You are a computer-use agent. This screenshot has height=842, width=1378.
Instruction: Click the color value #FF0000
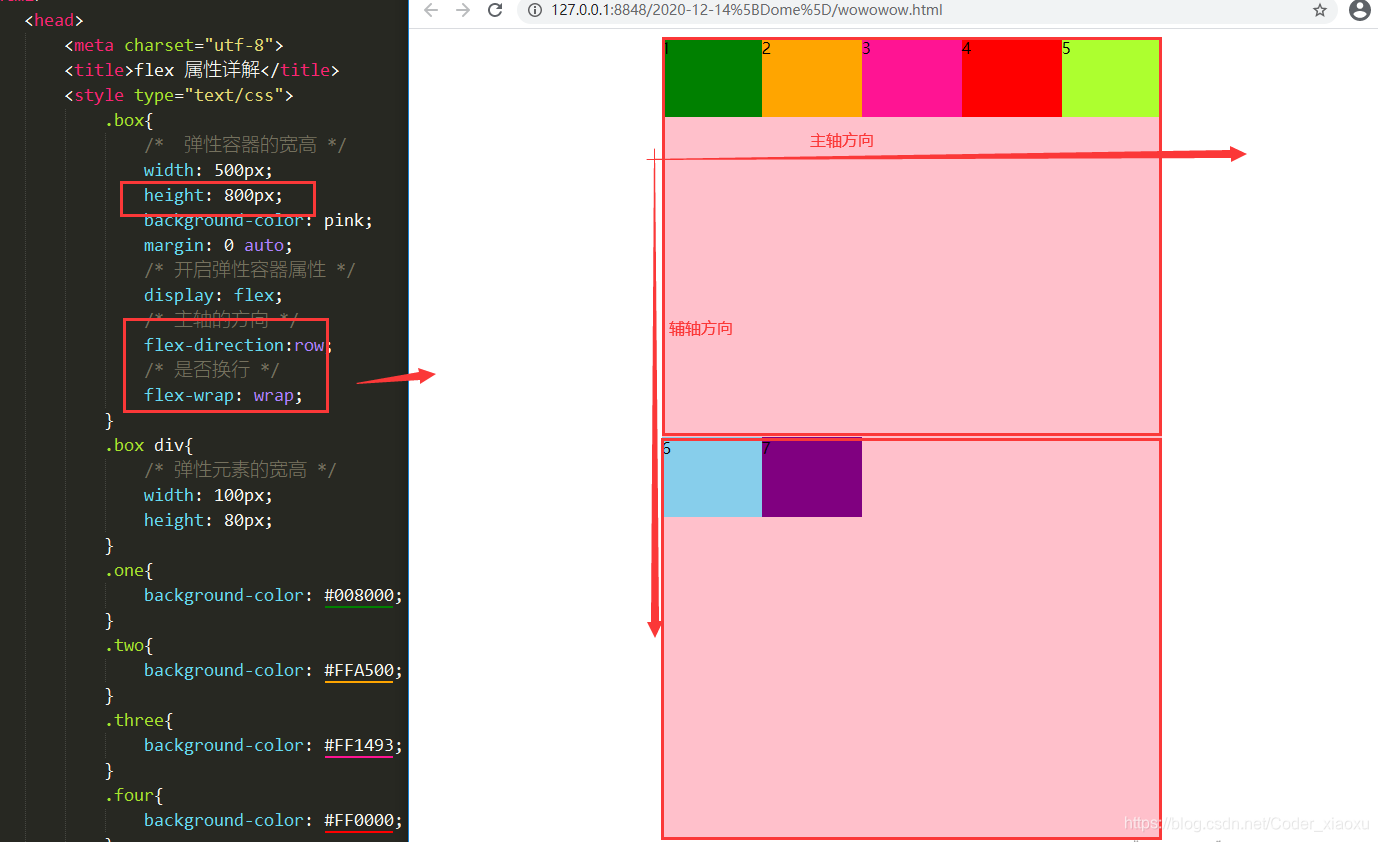coord(358,820)
